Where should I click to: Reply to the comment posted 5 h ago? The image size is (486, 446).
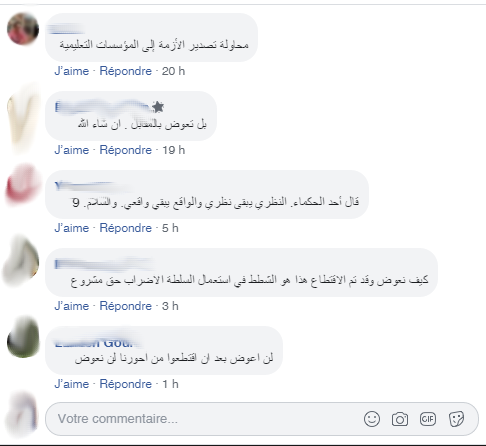point(126,228)
